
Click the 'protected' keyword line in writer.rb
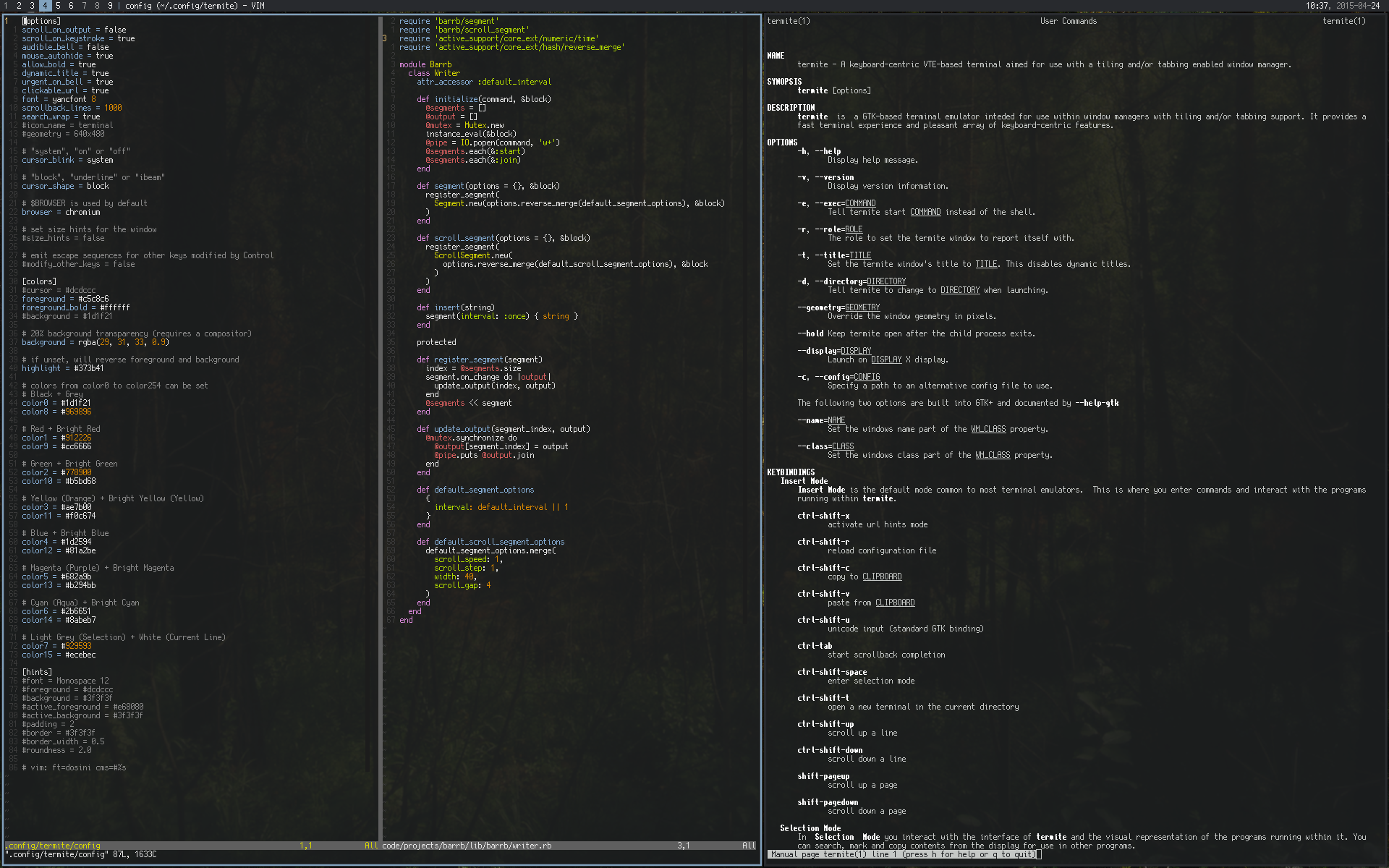click(x=436, y=342)
